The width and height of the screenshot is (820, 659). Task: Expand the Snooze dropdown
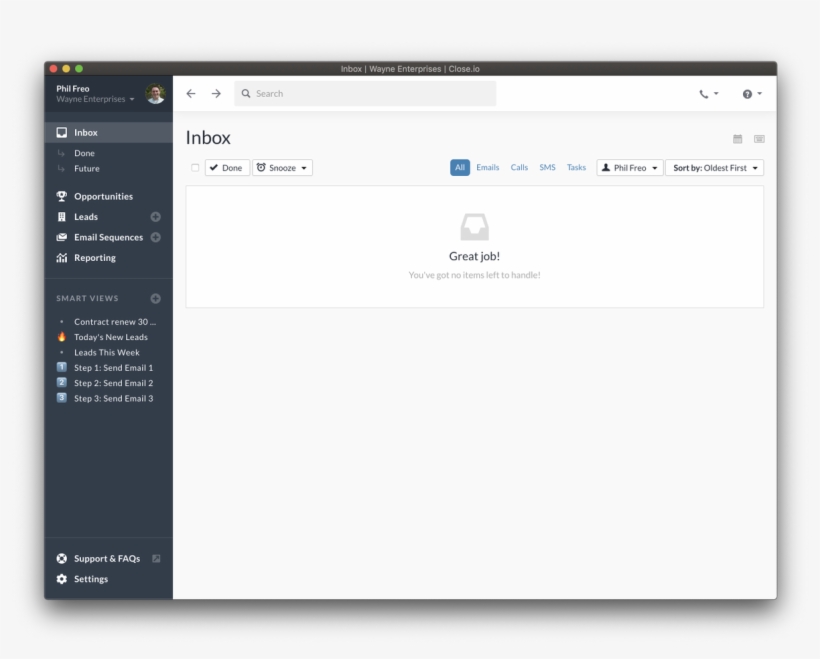pos(283,168)
